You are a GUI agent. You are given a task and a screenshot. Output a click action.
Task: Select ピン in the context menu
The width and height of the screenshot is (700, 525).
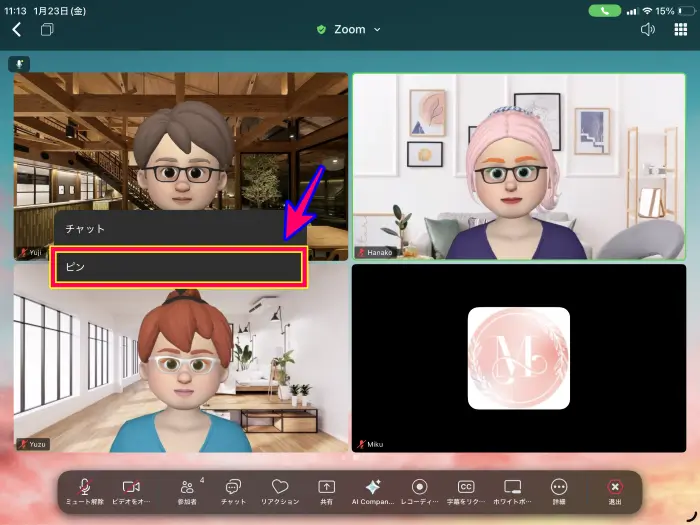coord(178,268)
